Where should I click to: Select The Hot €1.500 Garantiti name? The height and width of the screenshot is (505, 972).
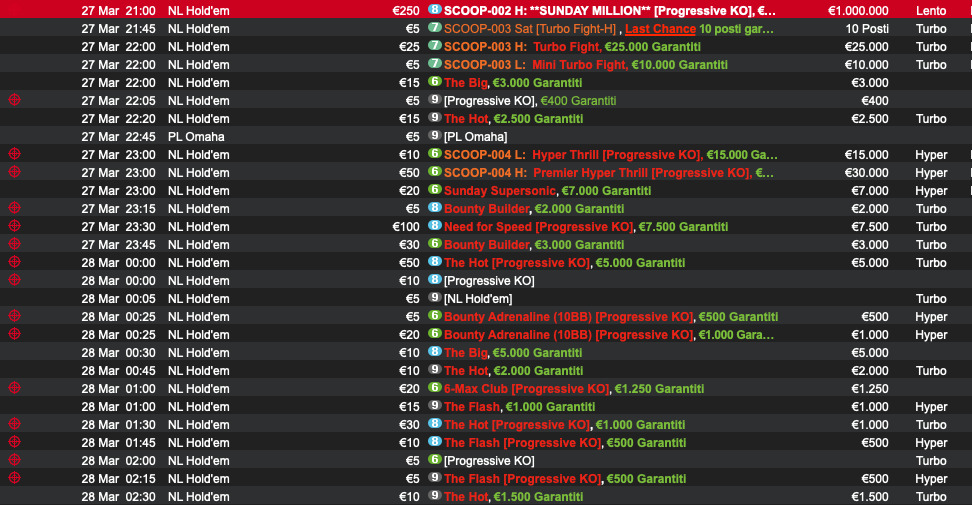coord(513,497)
